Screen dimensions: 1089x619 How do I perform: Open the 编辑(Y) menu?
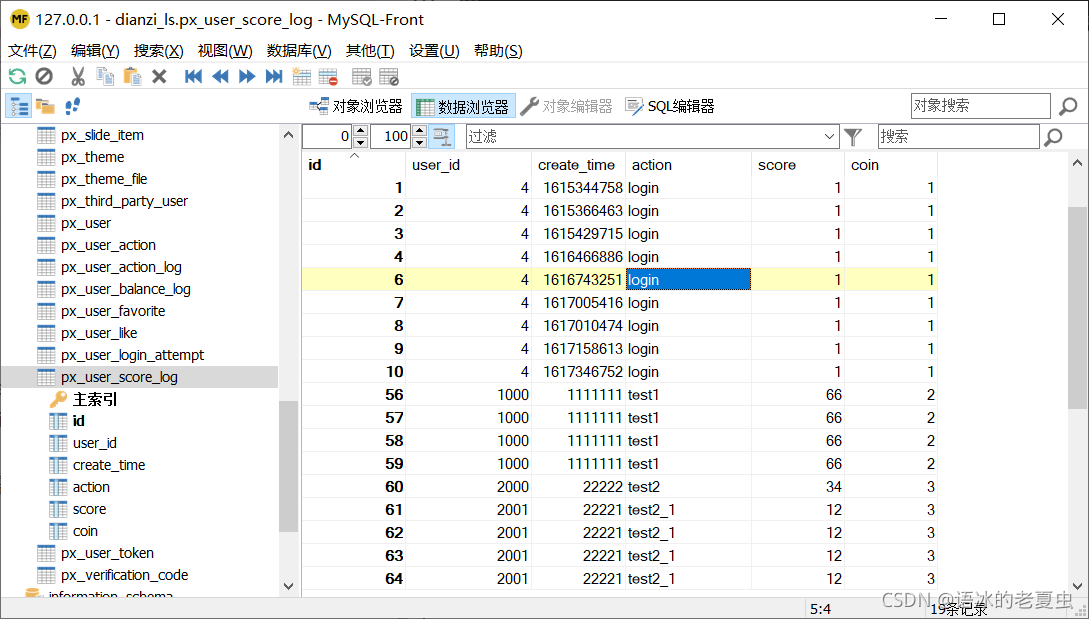tap(95, 51)
